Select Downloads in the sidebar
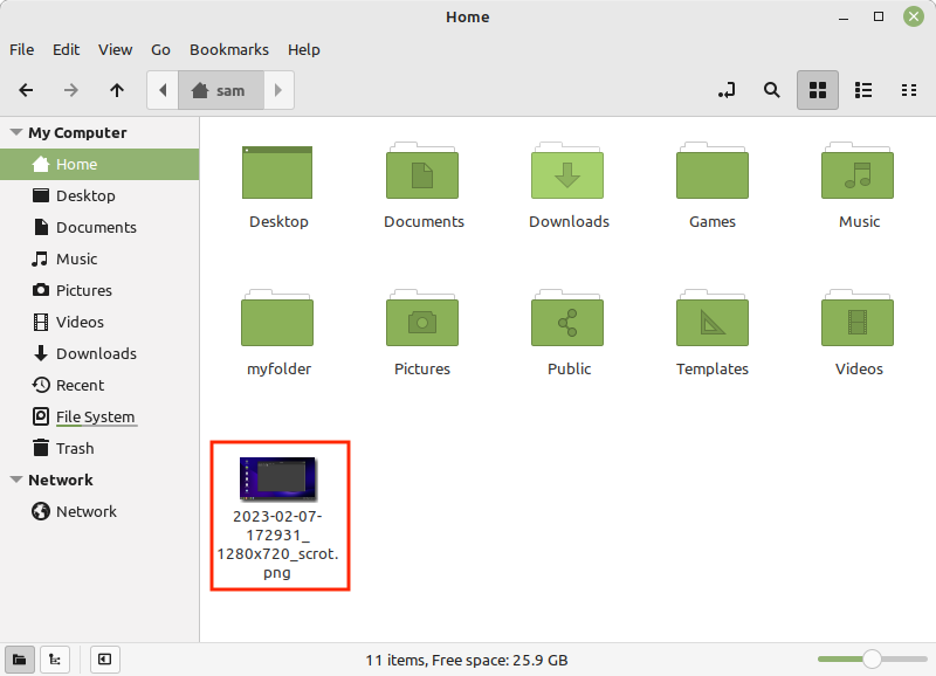This screenshot has height=676, width=936. tap(100, 354)
